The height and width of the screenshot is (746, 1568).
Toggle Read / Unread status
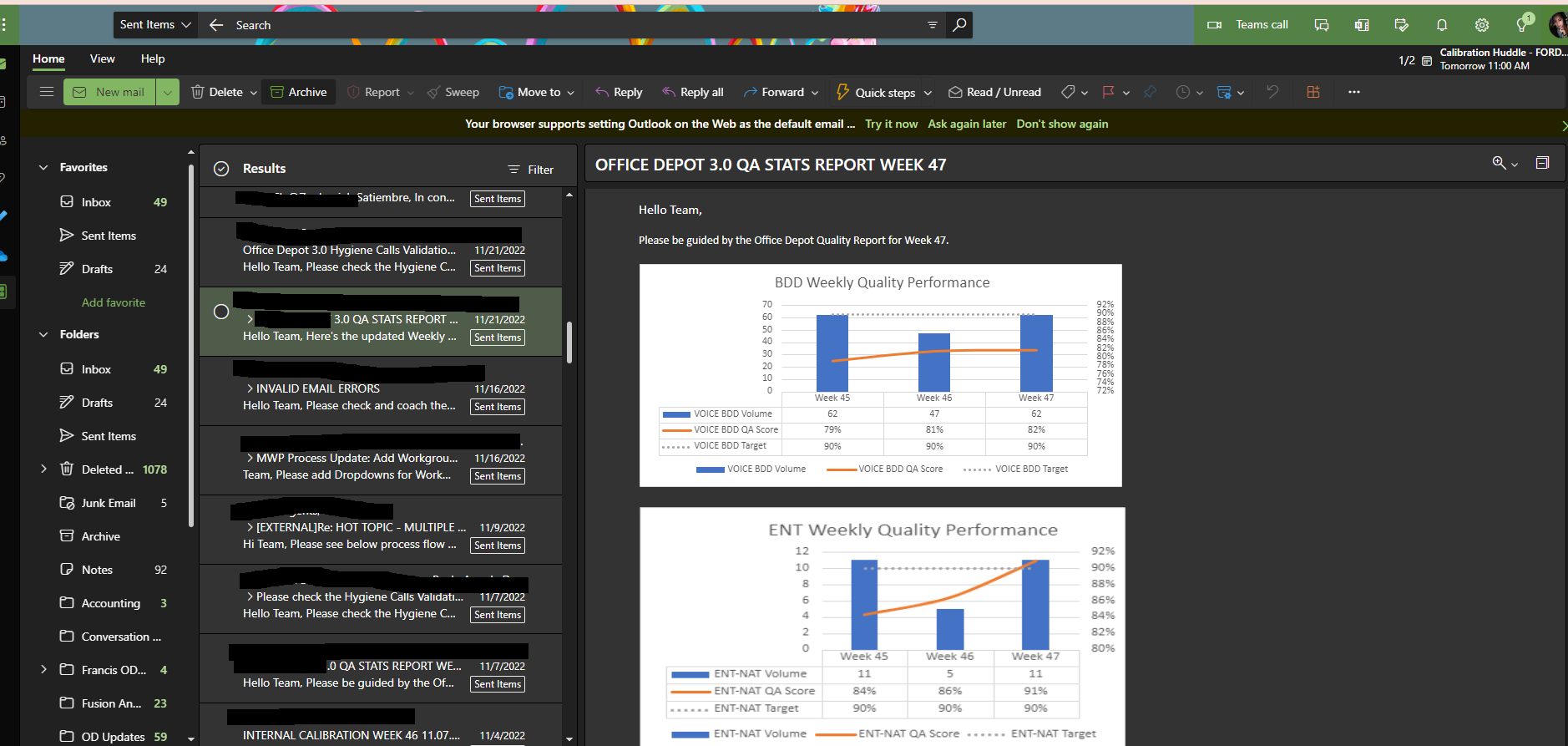click(x=994, y=92)
